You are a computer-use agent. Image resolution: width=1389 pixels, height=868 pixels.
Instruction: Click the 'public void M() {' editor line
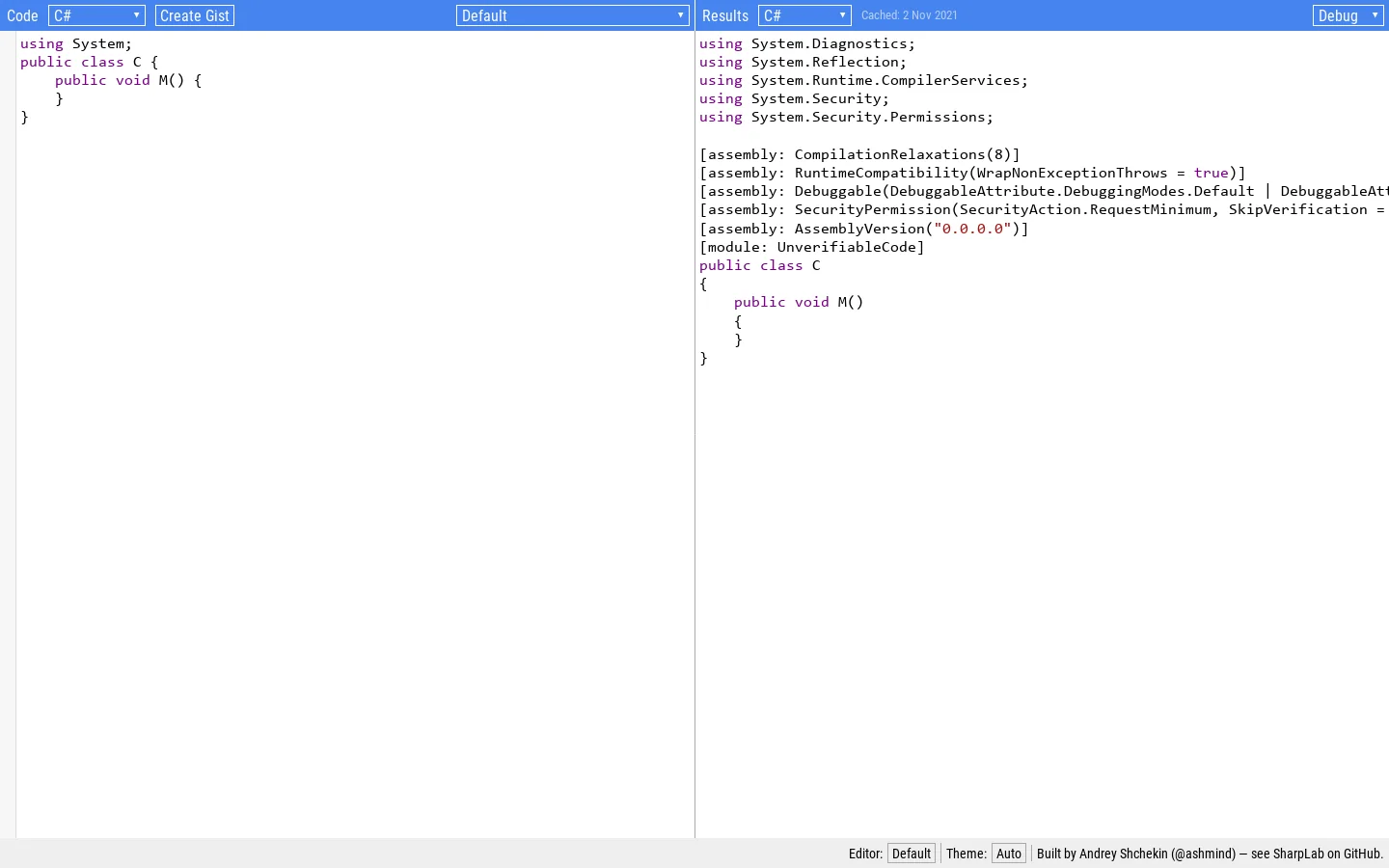point(128,80)
